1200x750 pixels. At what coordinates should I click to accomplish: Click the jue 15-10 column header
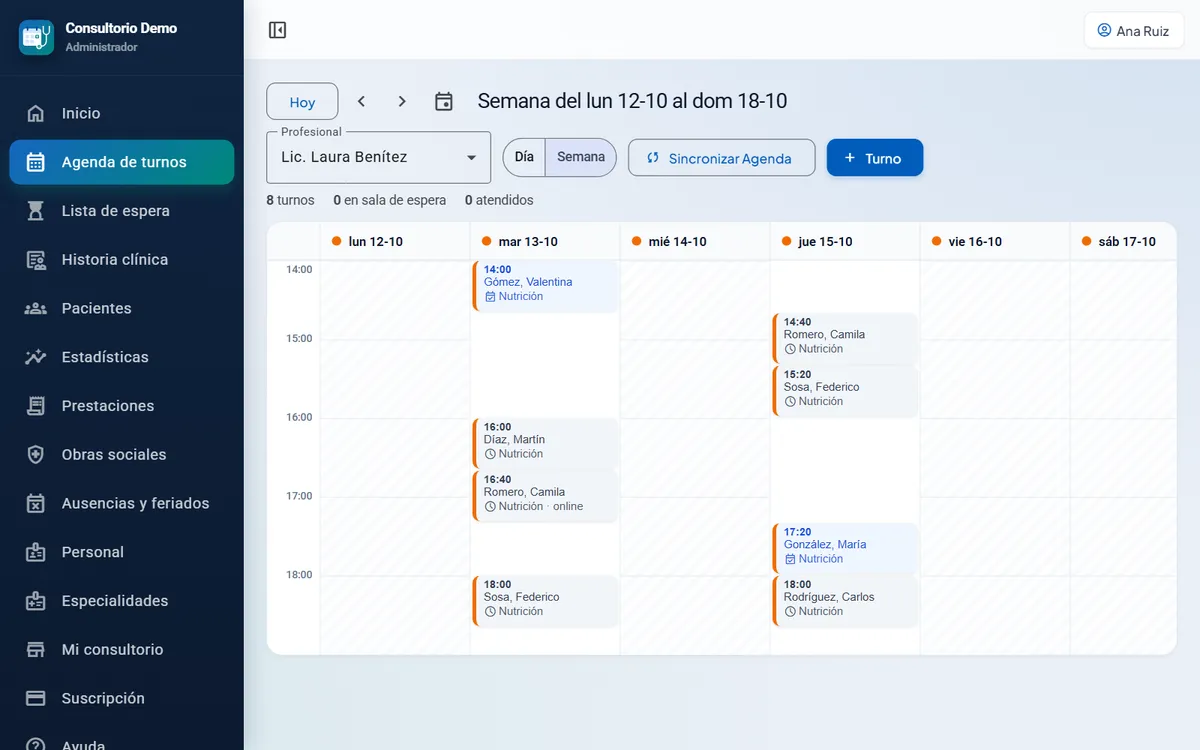tap(845, 241)
